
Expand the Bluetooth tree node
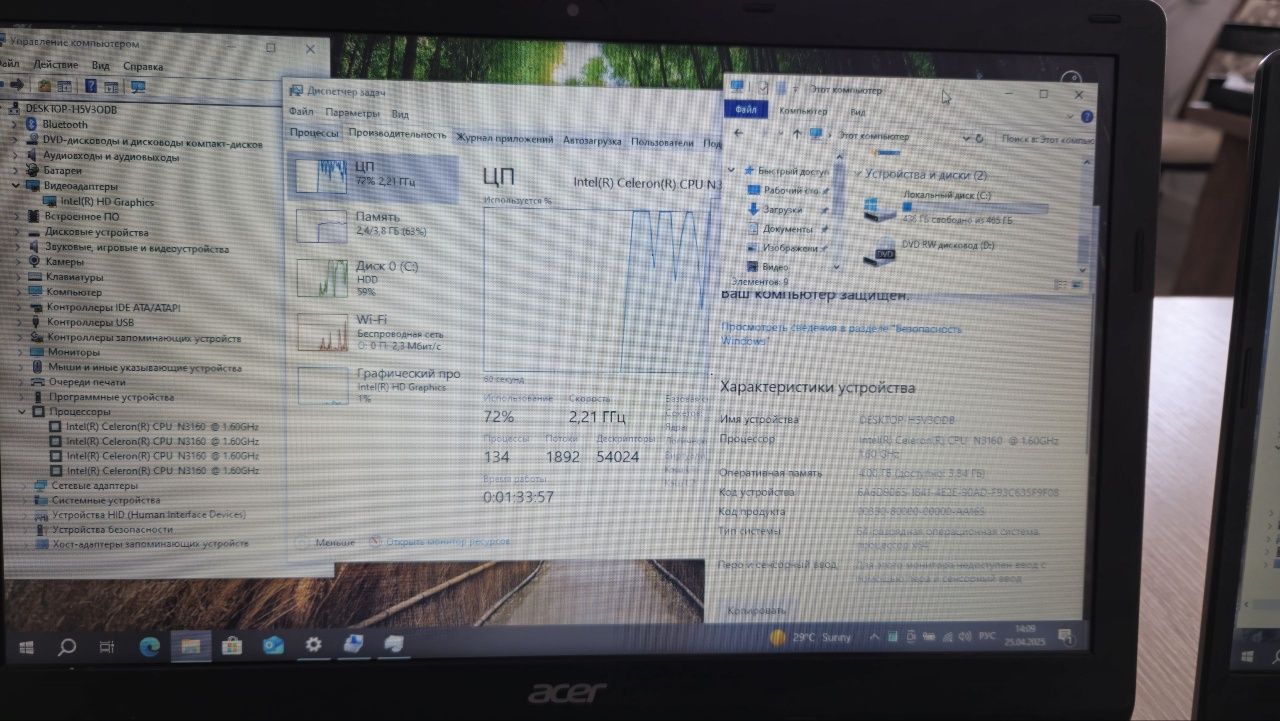[x=16, y=124]
